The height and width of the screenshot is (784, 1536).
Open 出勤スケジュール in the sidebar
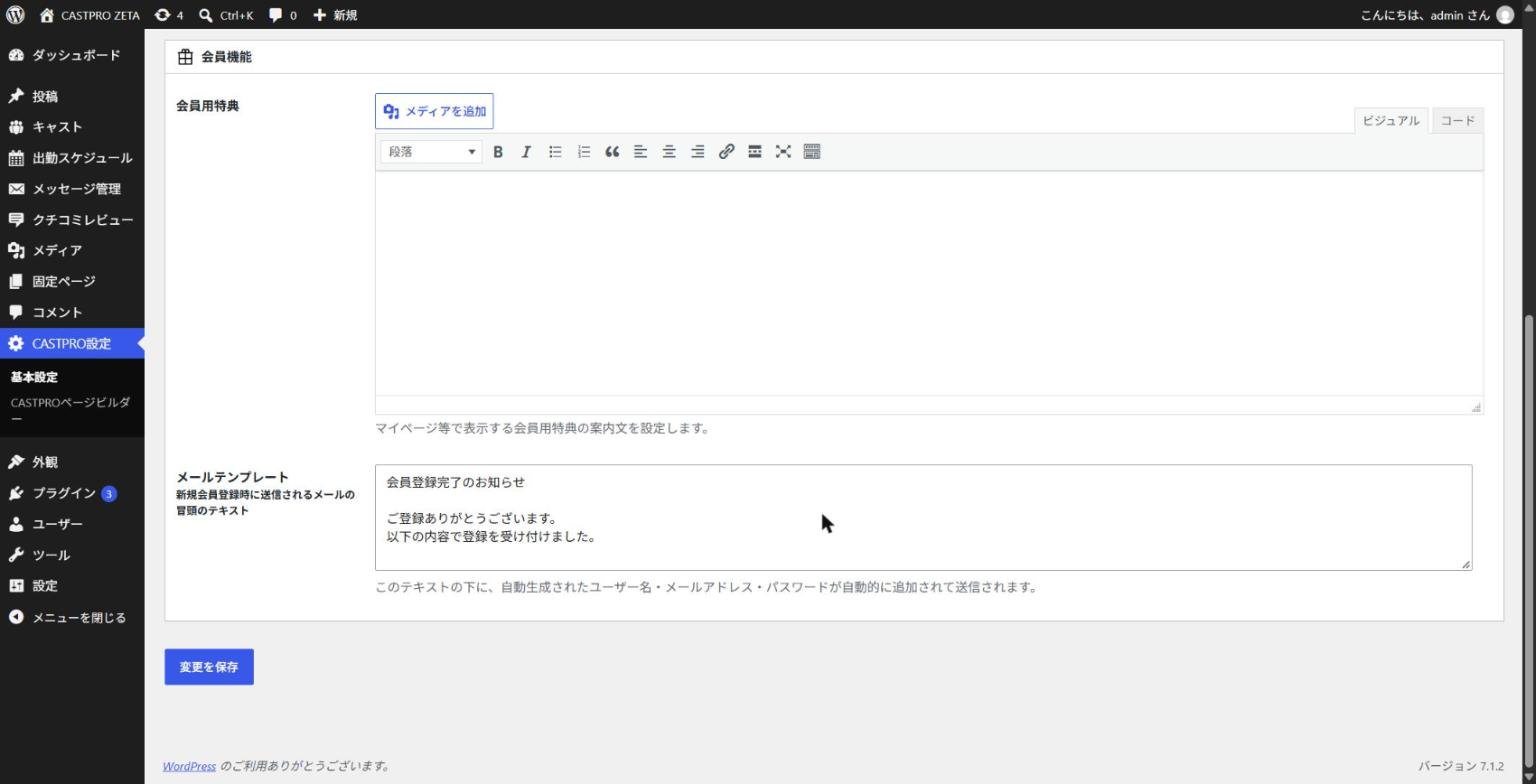(x=72, y=158)
